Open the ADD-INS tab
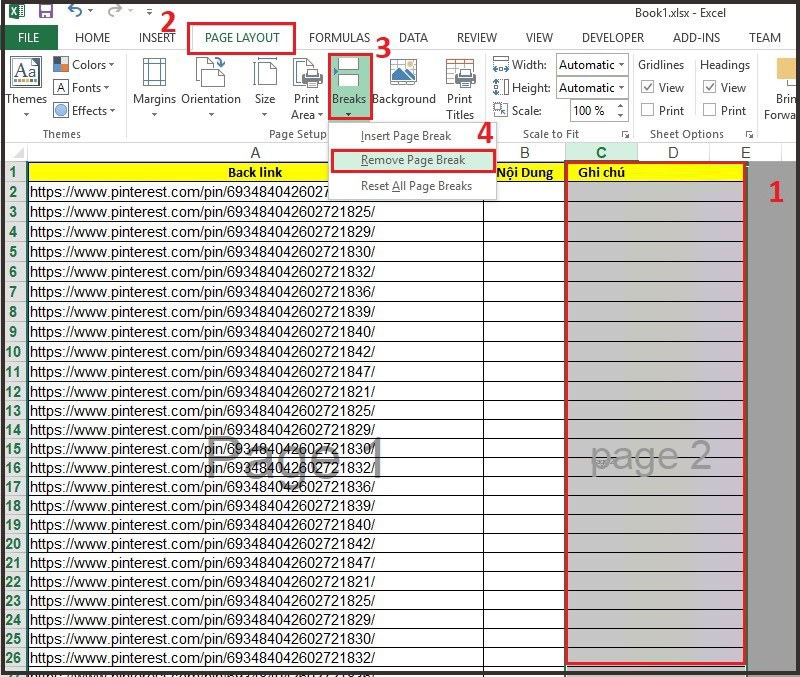Screen dimensions: 800x677 click(696, 38)
